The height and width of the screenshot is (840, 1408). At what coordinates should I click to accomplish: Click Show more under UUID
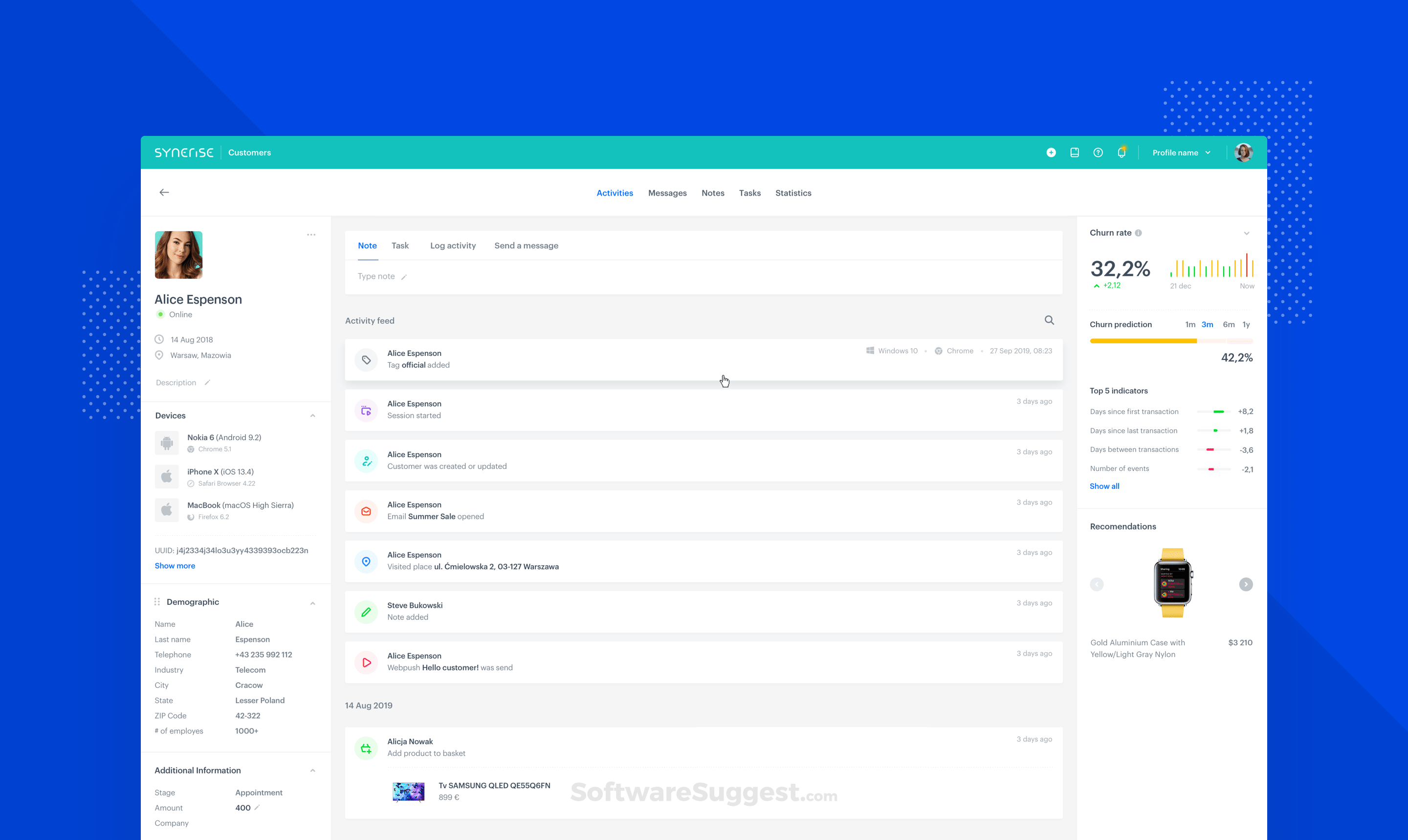175,566
